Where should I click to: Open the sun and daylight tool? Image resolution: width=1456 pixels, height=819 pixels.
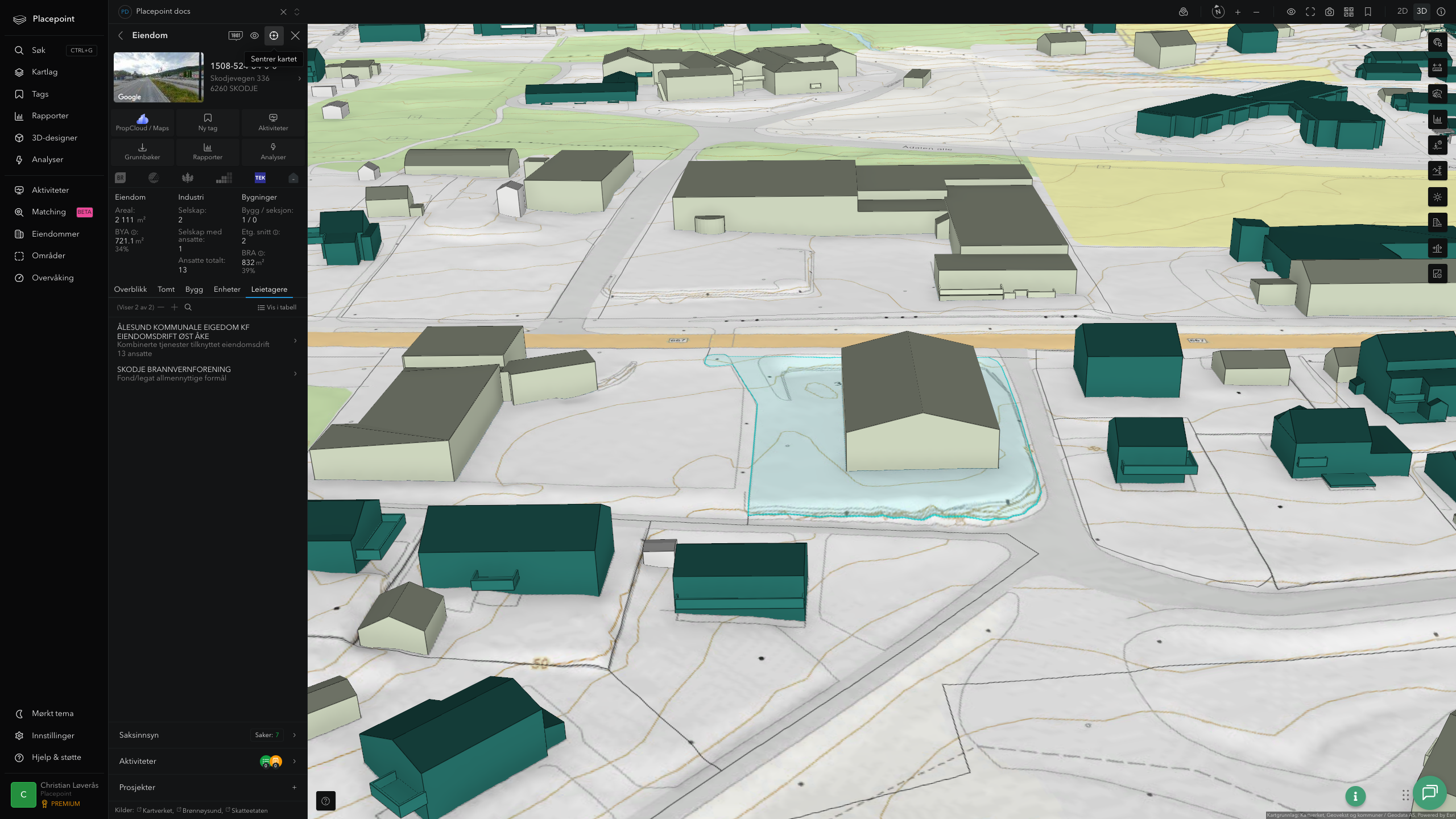tap(1437, 197)
